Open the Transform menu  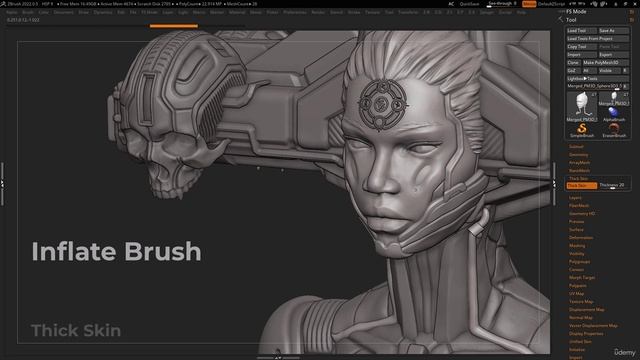(x=408, y=12)
